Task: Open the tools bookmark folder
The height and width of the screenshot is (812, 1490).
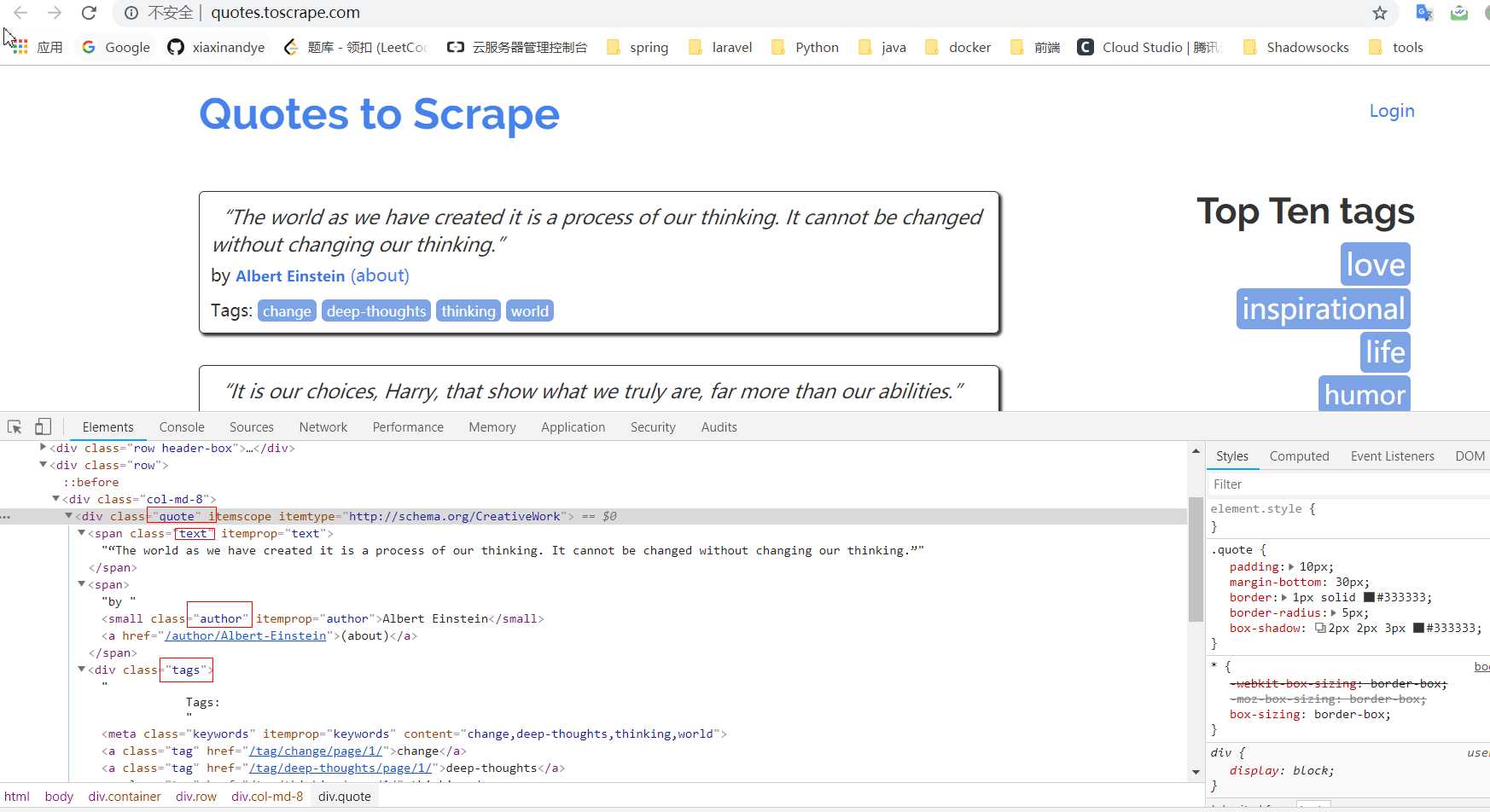Action: coord(1396,47)
